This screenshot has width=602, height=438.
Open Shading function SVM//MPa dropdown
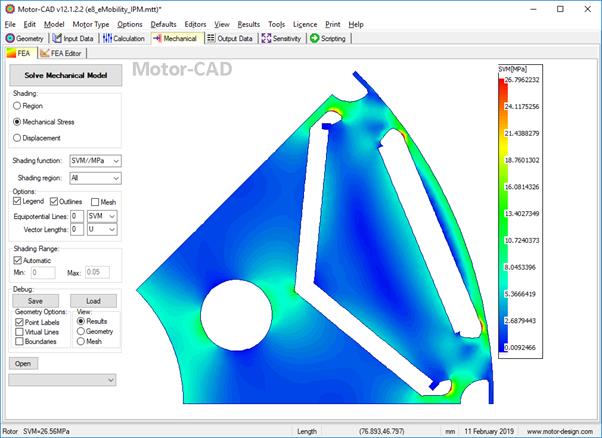tap(96, 161)
